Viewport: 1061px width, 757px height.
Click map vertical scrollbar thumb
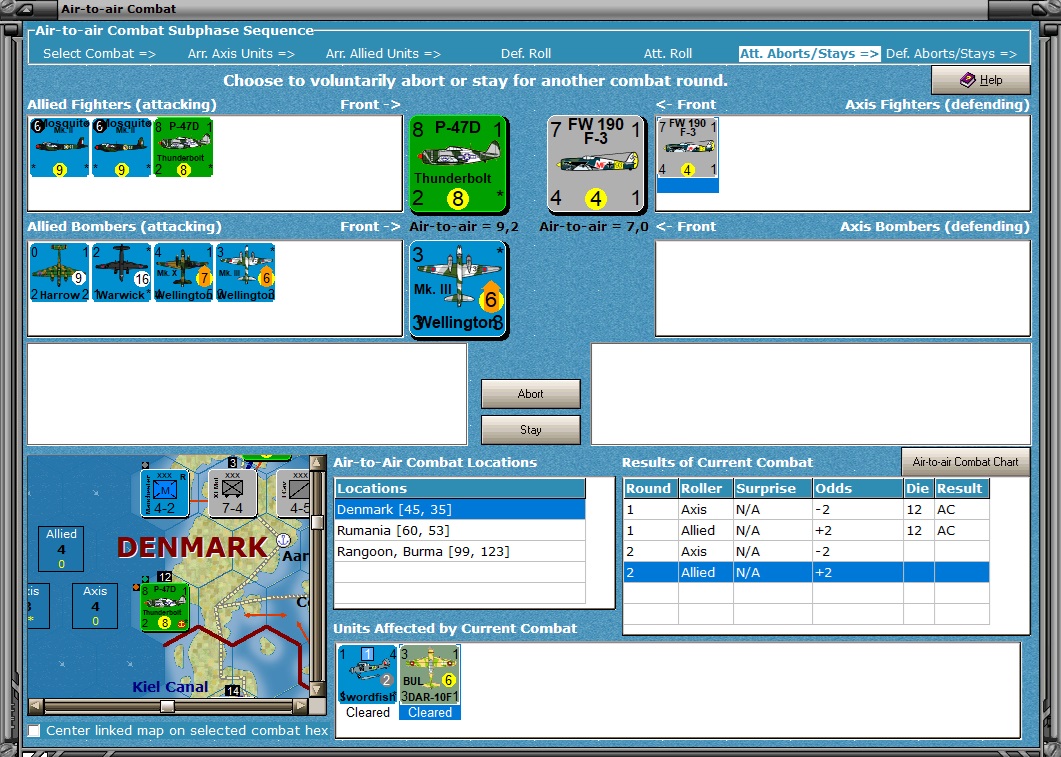pyautogui.click(x=317, y=522)
